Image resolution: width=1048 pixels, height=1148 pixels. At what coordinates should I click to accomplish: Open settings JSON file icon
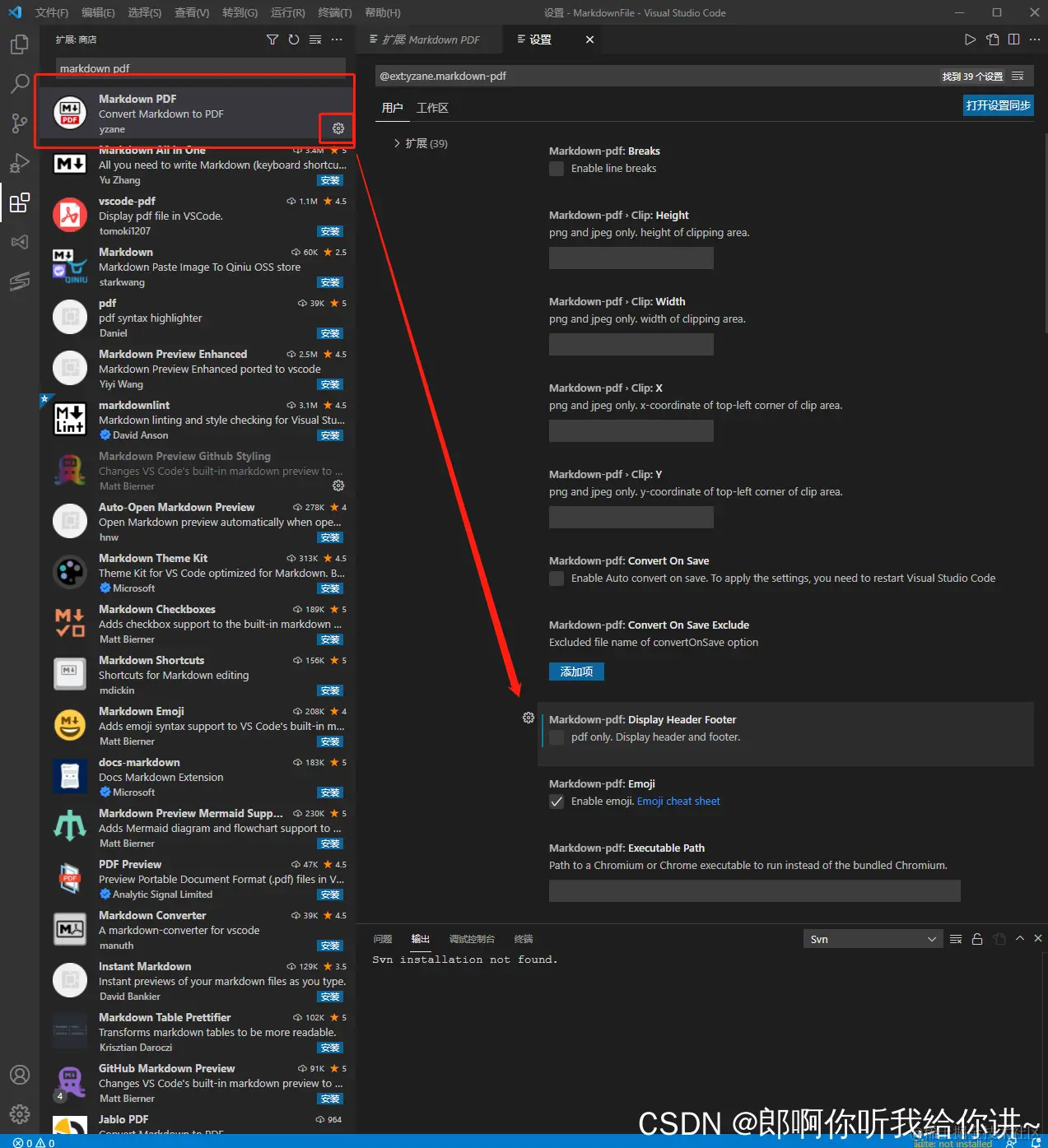tap(993, 40)
